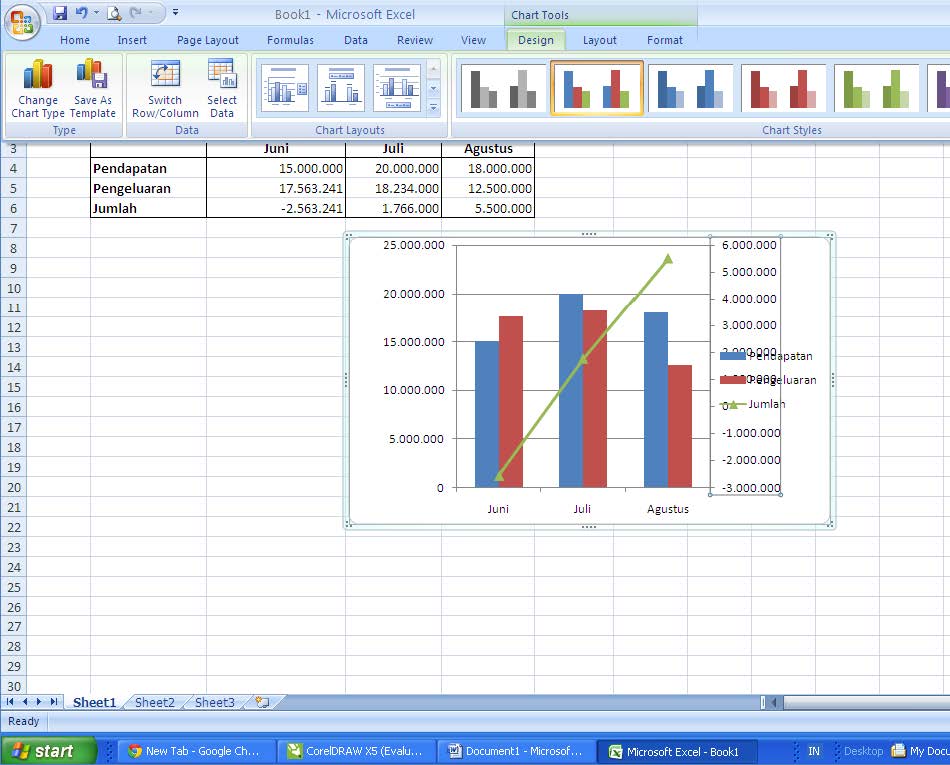Select cell containing 5.500.000
This screenshot has width=950, height=765.
click(x=488, y=208)
